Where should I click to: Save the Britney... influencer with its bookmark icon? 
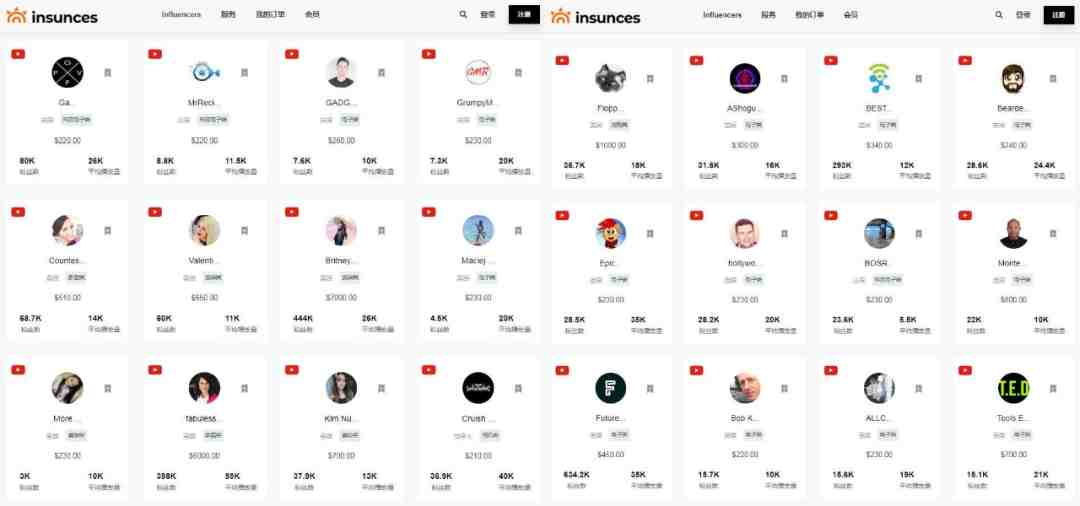click(382, 231)
